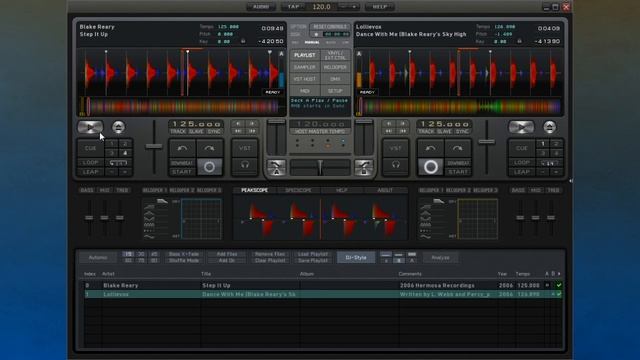The height and width of the screenshot is (360, 640).
Task: Click Deck A START button
Action: tap(182, 172)
